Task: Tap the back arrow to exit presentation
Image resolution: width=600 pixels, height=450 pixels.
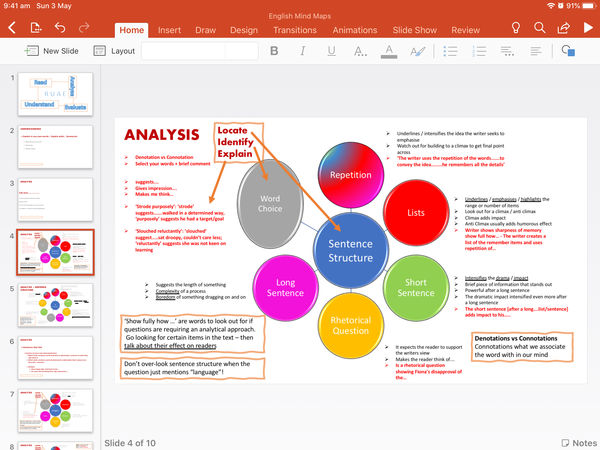Action: click(12, 28)
